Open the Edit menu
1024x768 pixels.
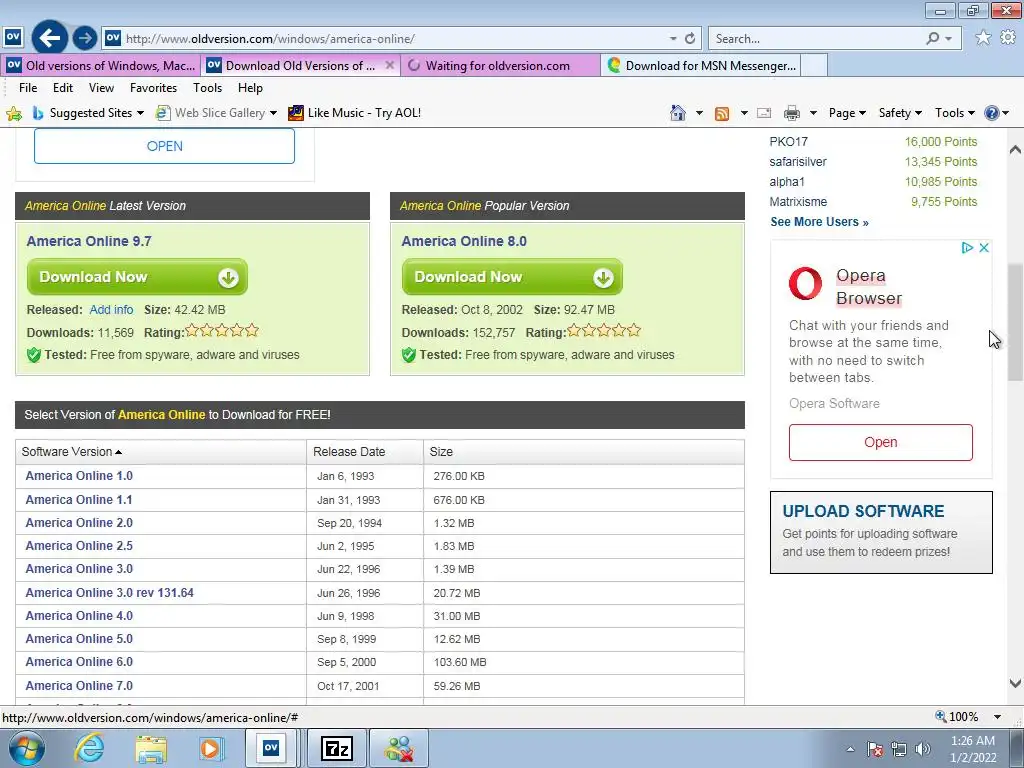[x=63, y=88]
